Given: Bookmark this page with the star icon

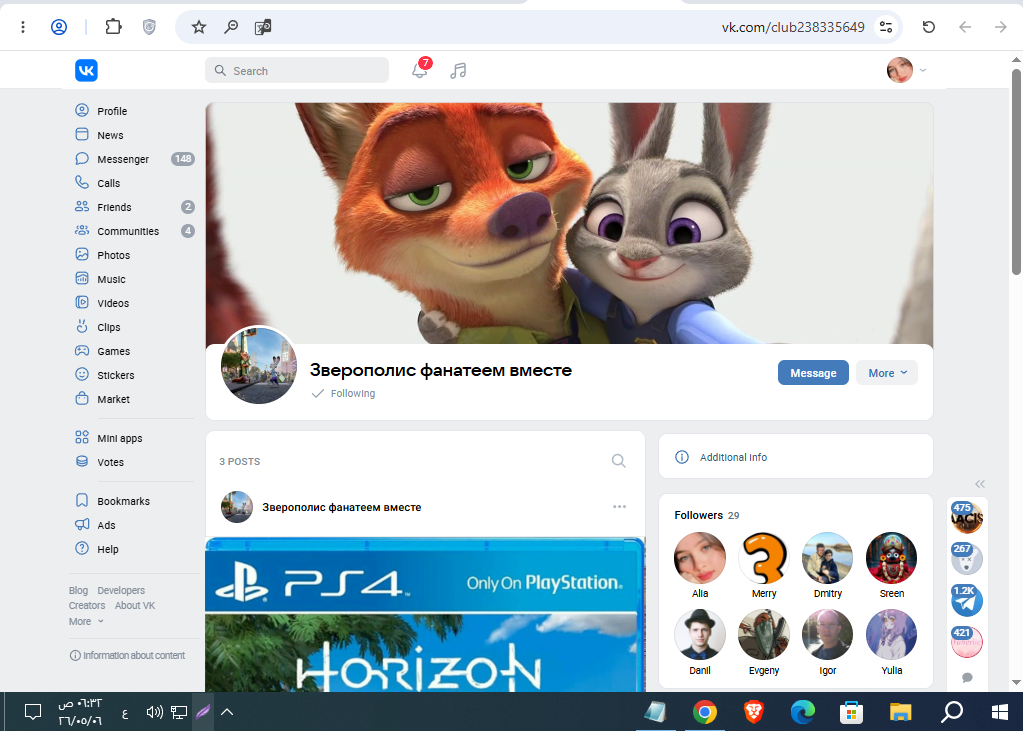Looking at the screenshot, I should pos(199,27).
